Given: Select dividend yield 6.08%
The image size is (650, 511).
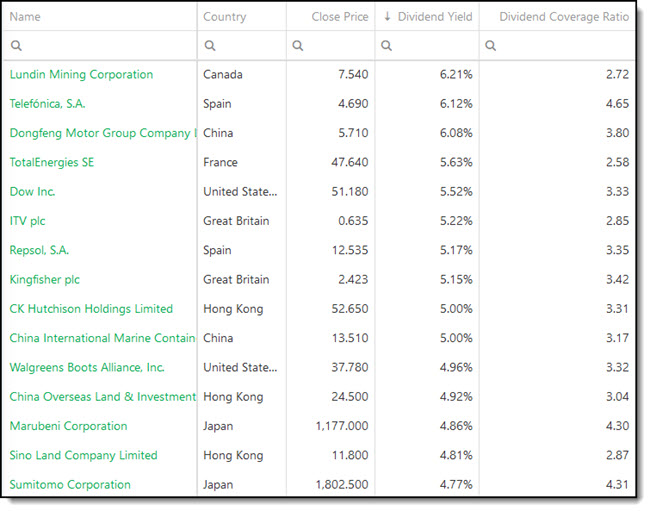Looking at the screenshot, I should click(x=456, y=133).
